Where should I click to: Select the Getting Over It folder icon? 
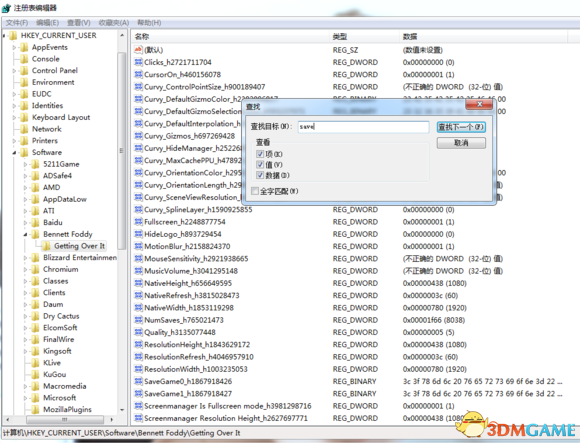point(47,246)
